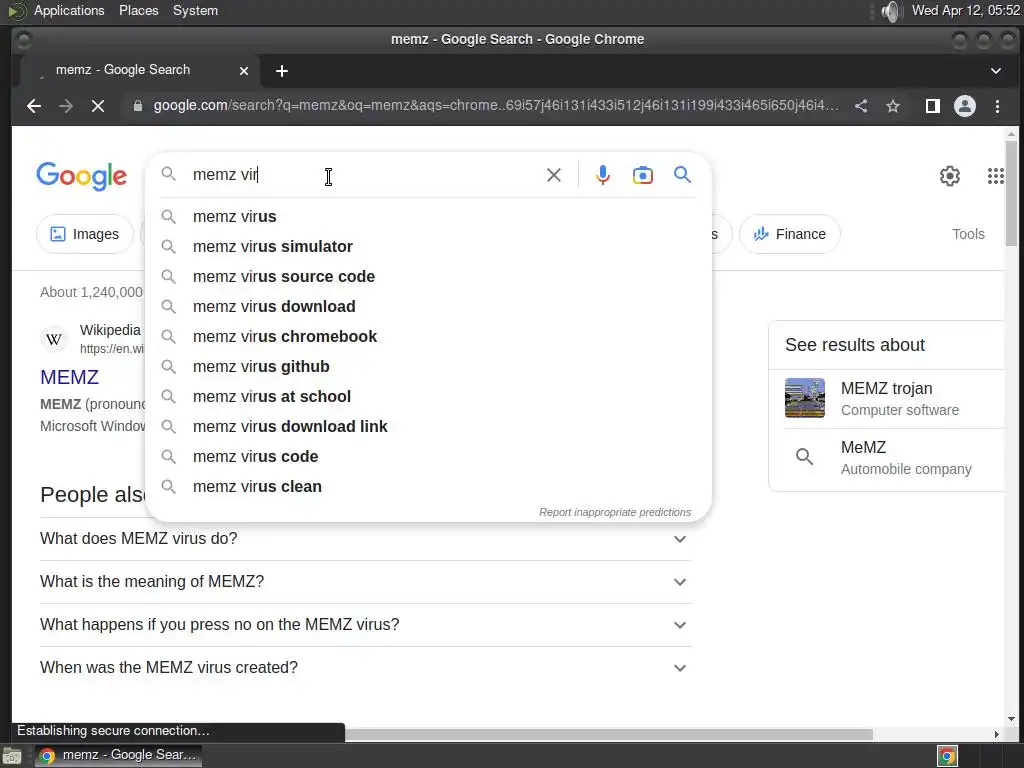Choose suggestion 'memz virus at school'
1024x768 pixels.
[428, 397]
